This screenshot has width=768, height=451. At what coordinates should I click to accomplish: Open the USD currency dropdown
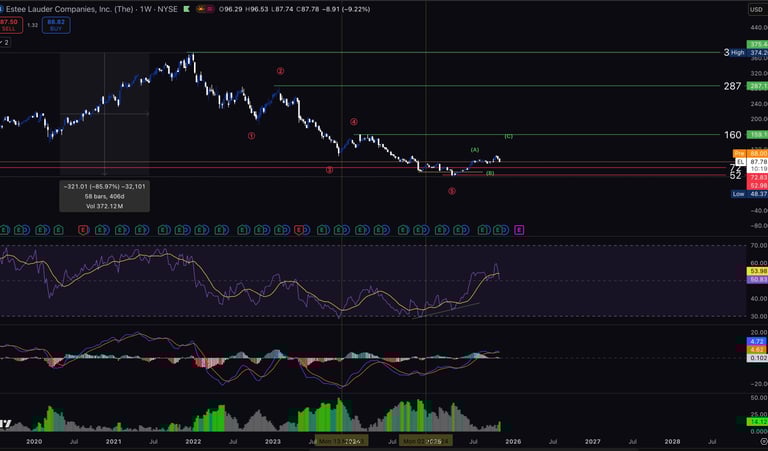pos(757,9)
